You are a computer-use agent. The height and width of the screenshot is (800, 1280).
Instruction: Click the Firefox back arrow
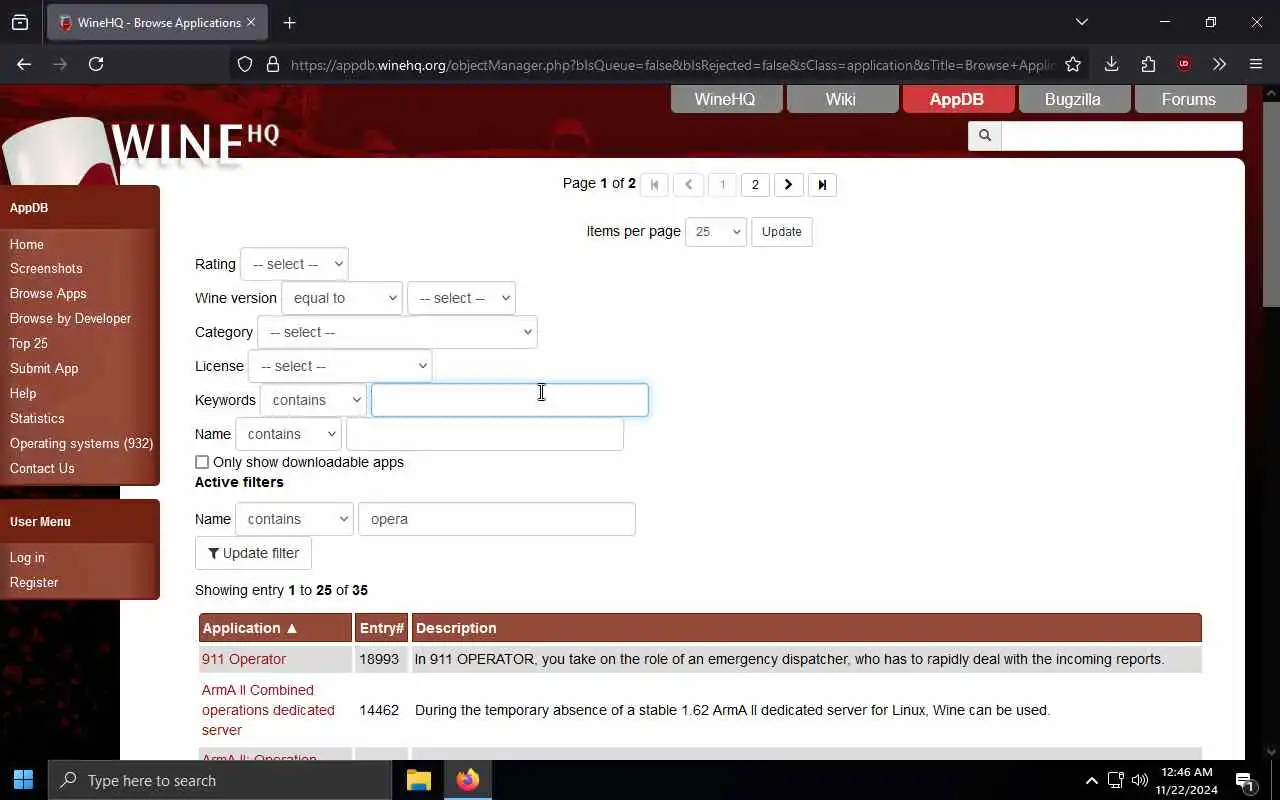coord(24,64)
